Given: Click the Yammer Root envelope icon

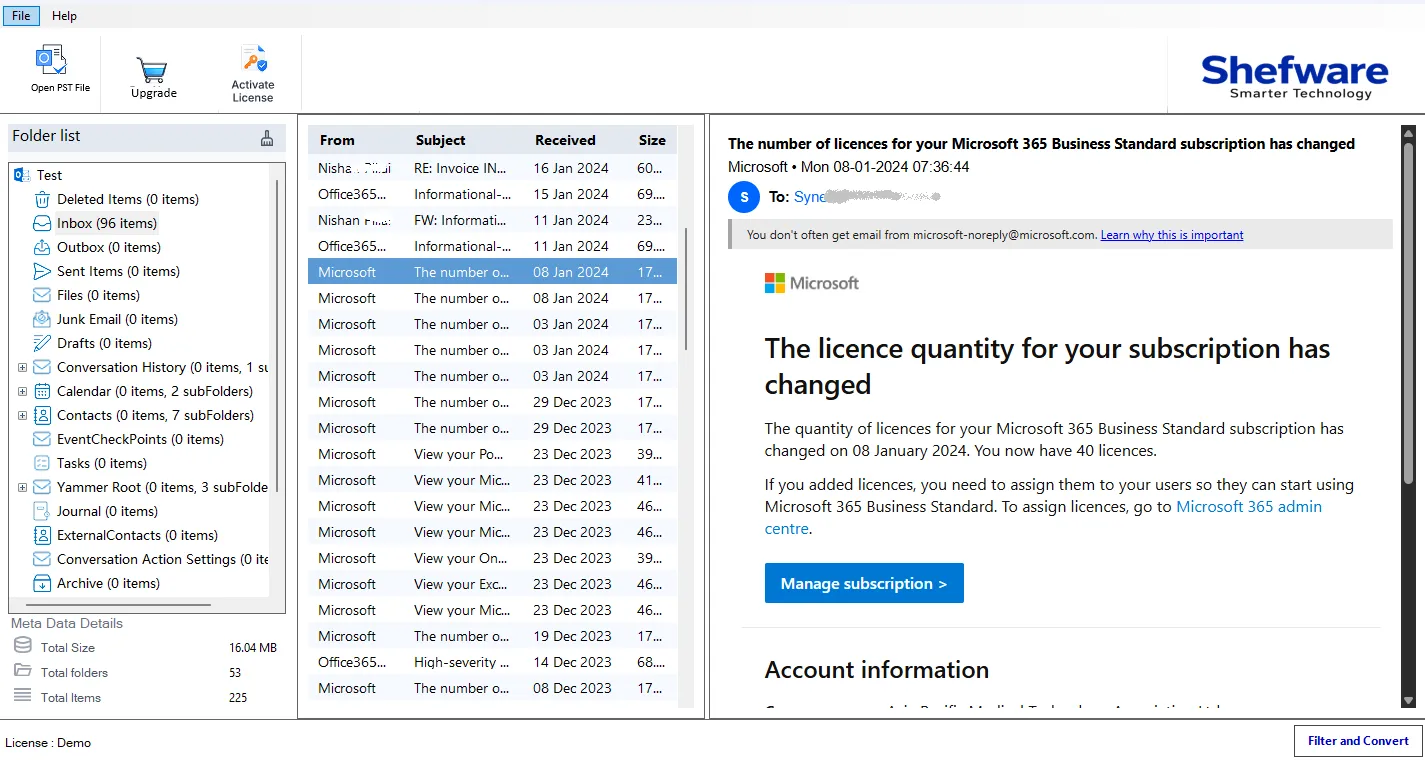Looking at the screenshot, I should [x=42, y=487].
